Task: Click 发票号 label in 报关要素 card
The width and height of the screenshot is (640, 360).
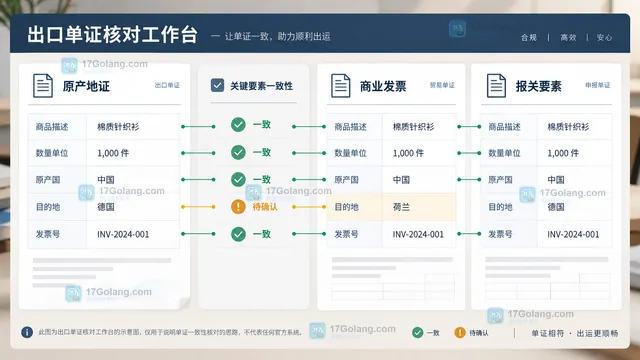Action: coord(500,234)
